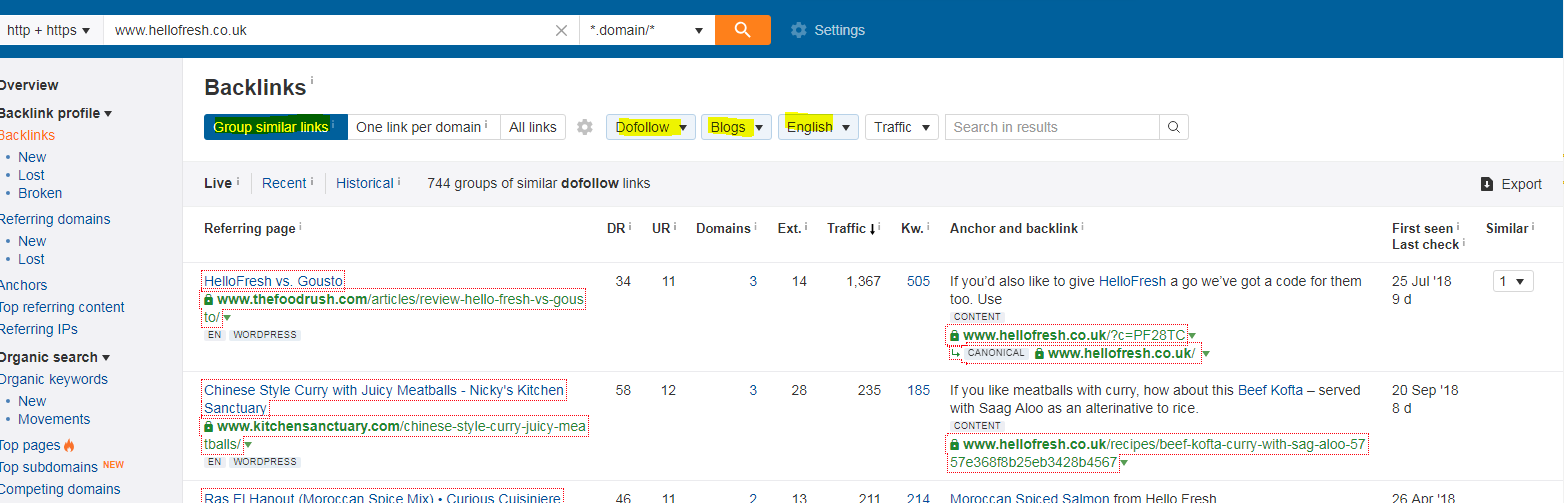The width and height of the screenshot is (1564, 503).
Task: Click info icon next to Domains column
Action: point(756,227)
